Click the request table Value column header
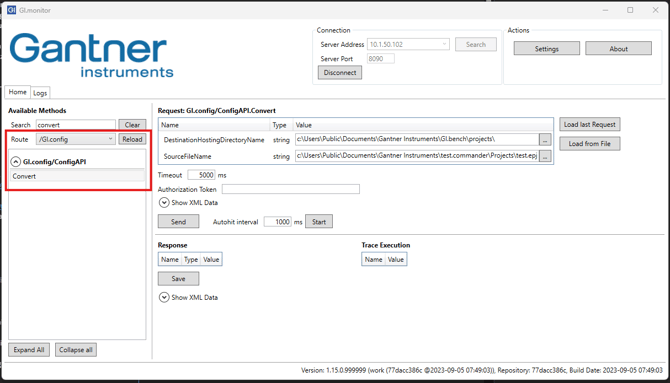Viewport: 670px width, 383px height. pos(423,125)
